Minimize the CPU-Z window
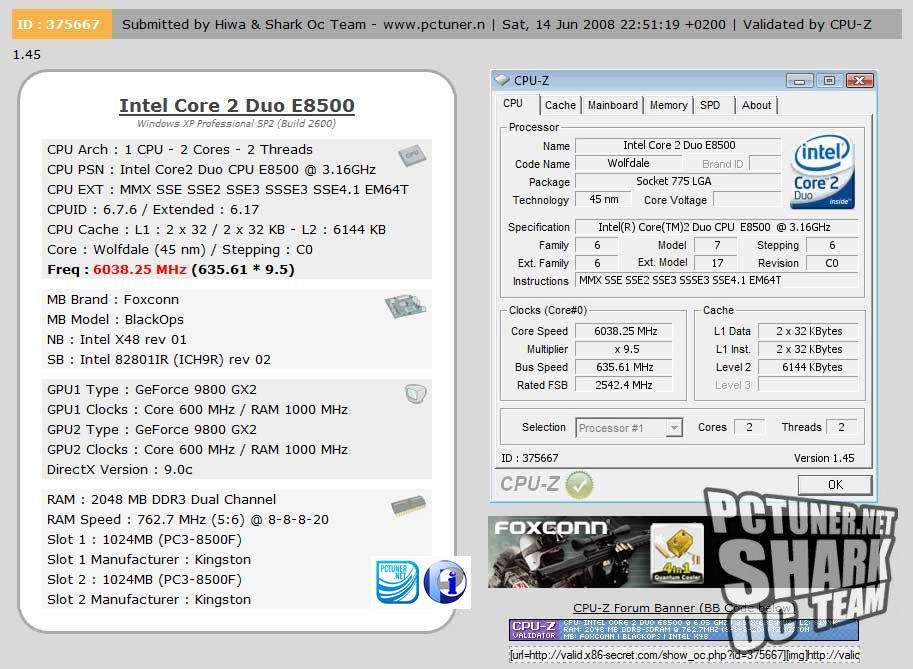This screenshot has width=913, height=669. (x=799, y=81)
